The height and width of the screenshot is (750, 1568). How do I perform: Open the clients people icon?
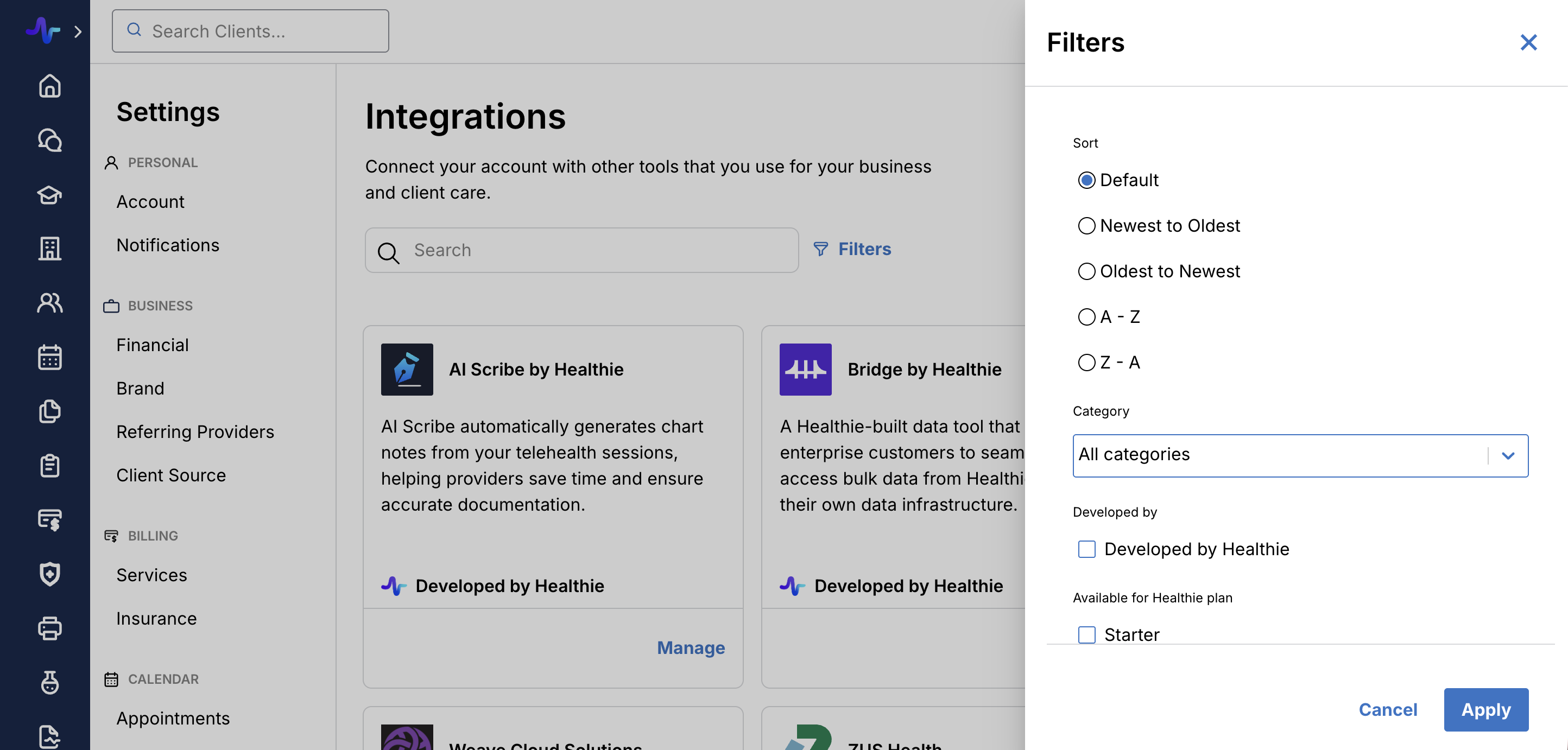[x=49, y=302]
